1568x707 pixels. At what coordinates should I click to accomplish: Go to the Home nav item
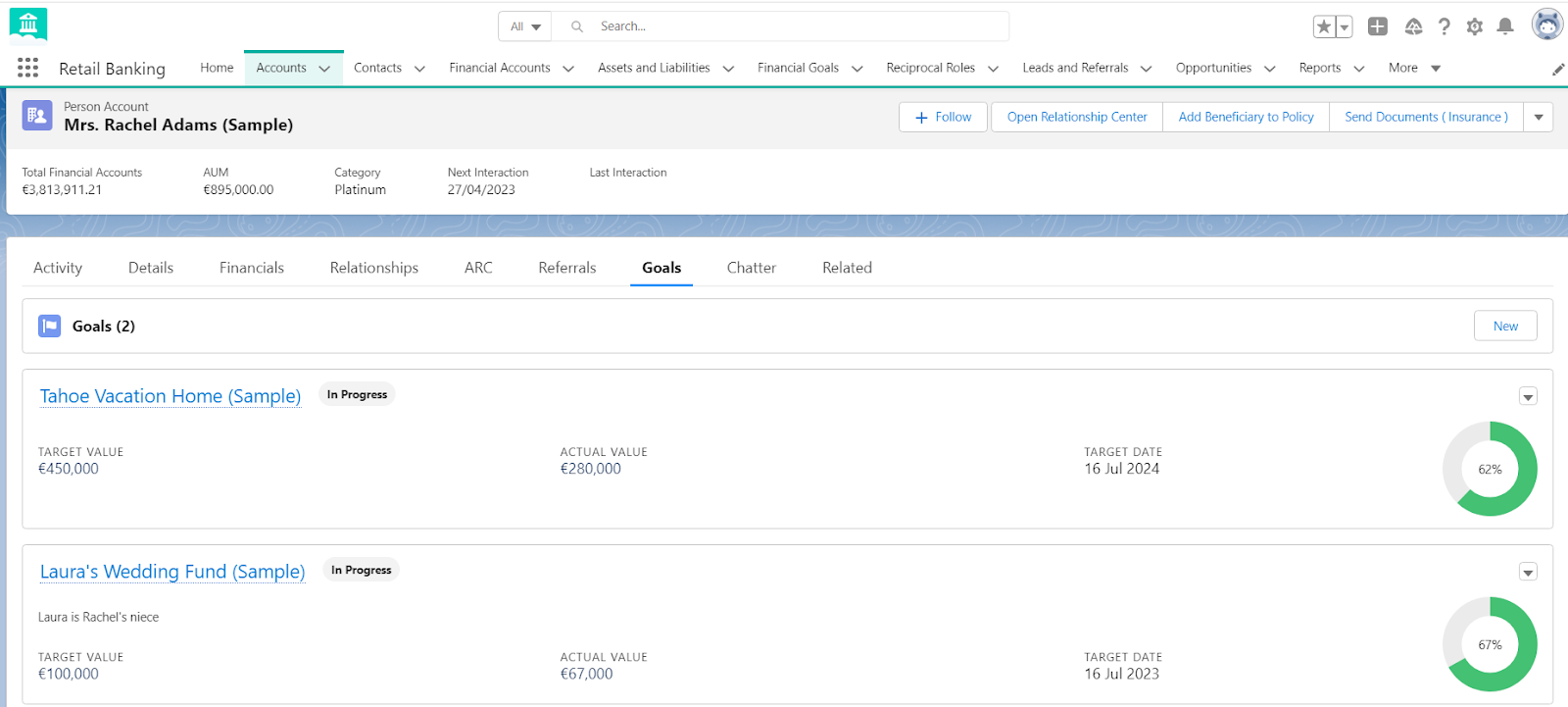tap(217, 68)
